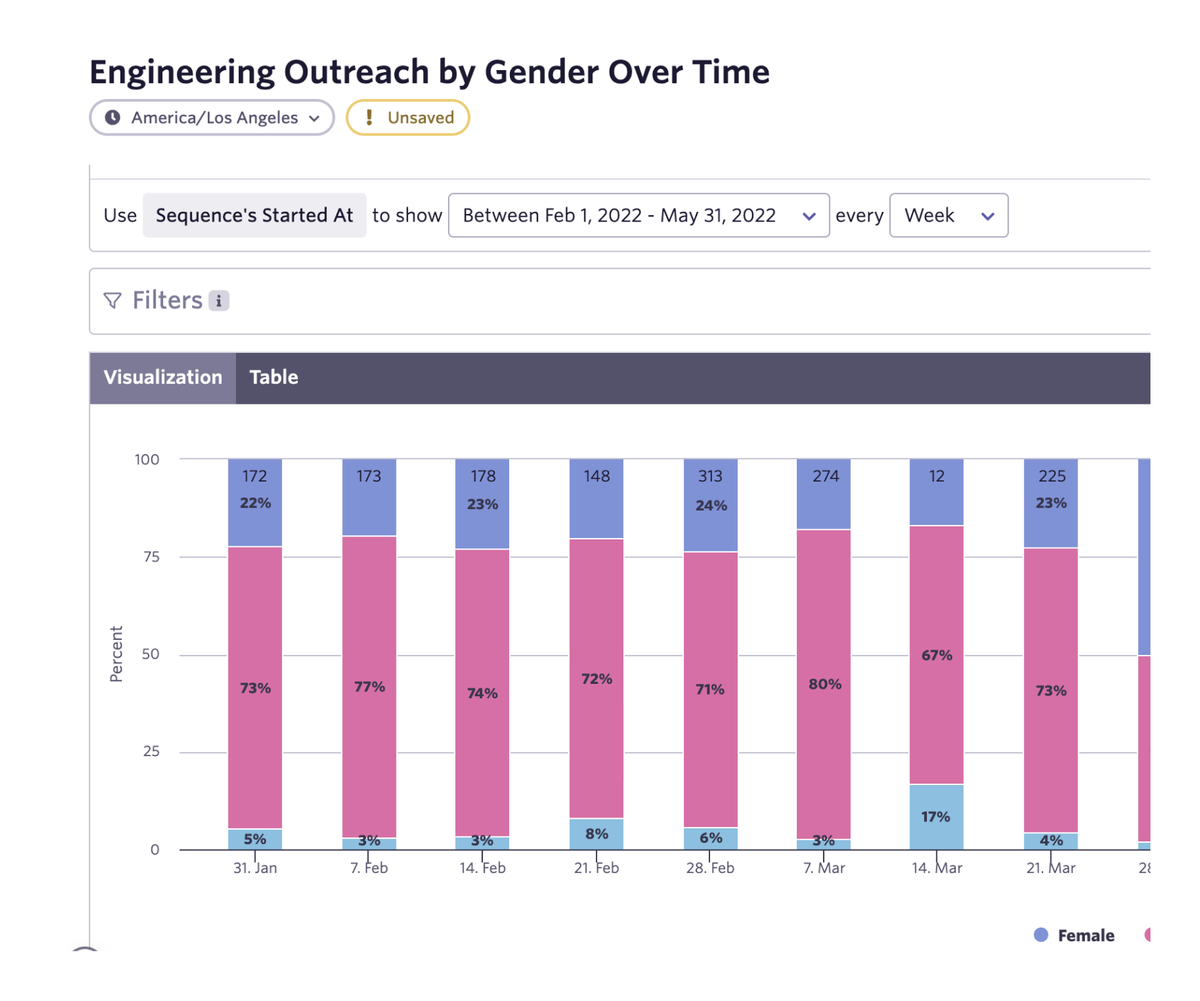
Task: Click the warning icon on the Unsaved badge
Action: [x=368, y=117]
